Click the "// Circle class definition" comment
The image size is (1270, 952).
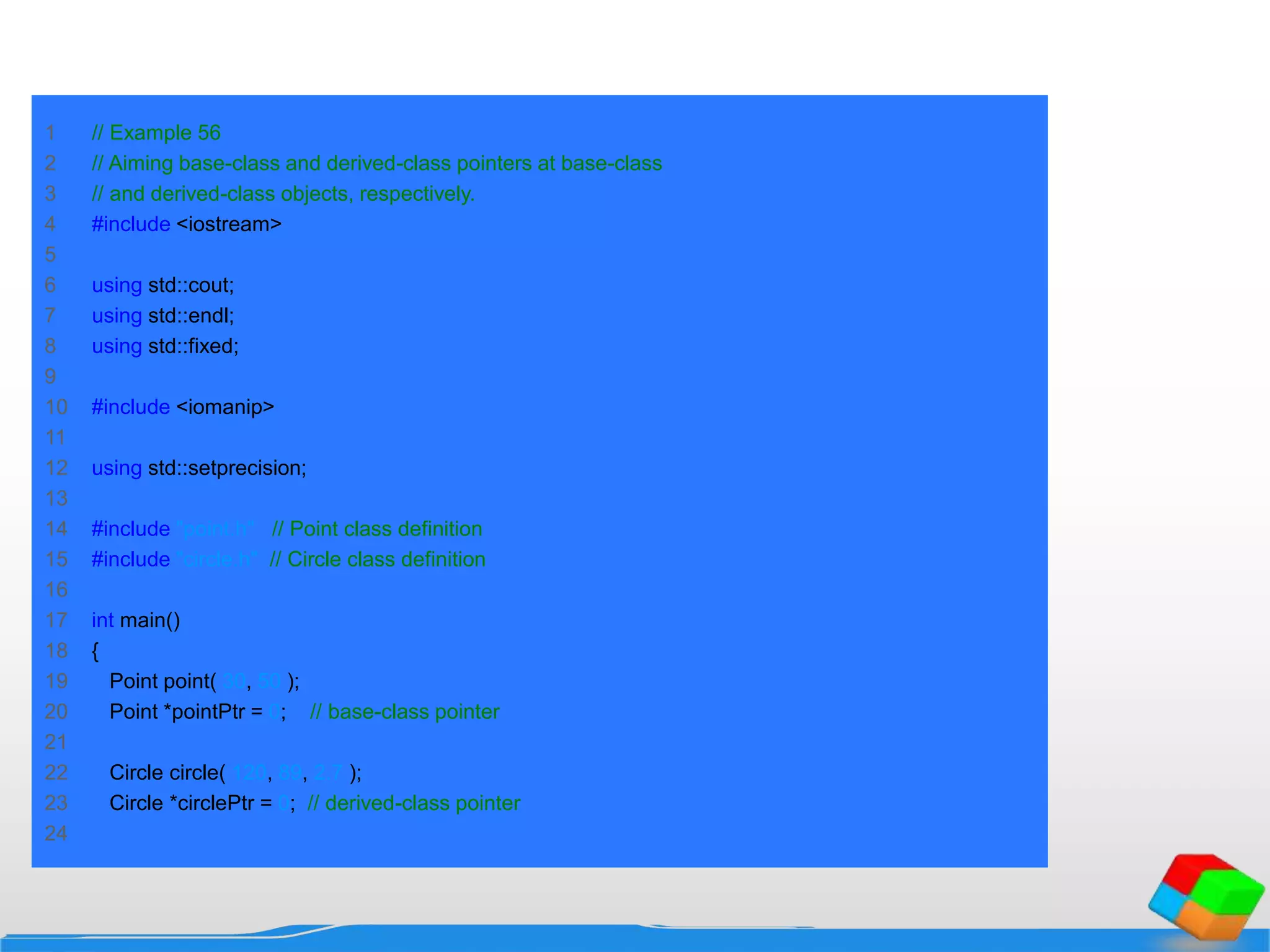[377, 559]
